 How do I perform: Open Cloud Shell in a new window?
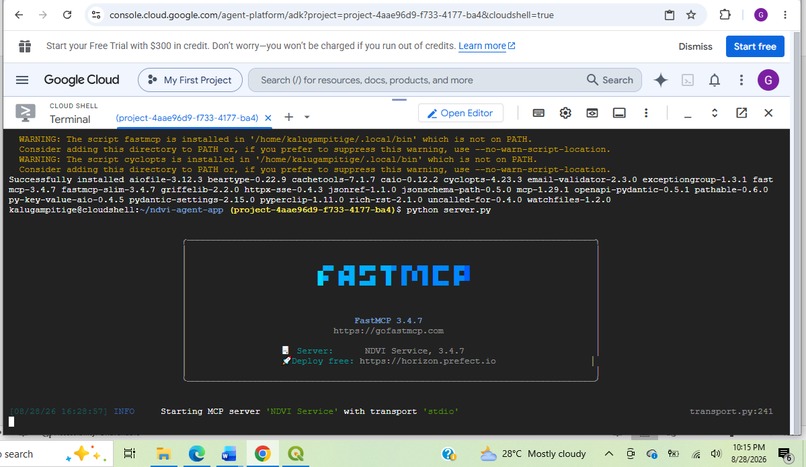click(741, 113)
